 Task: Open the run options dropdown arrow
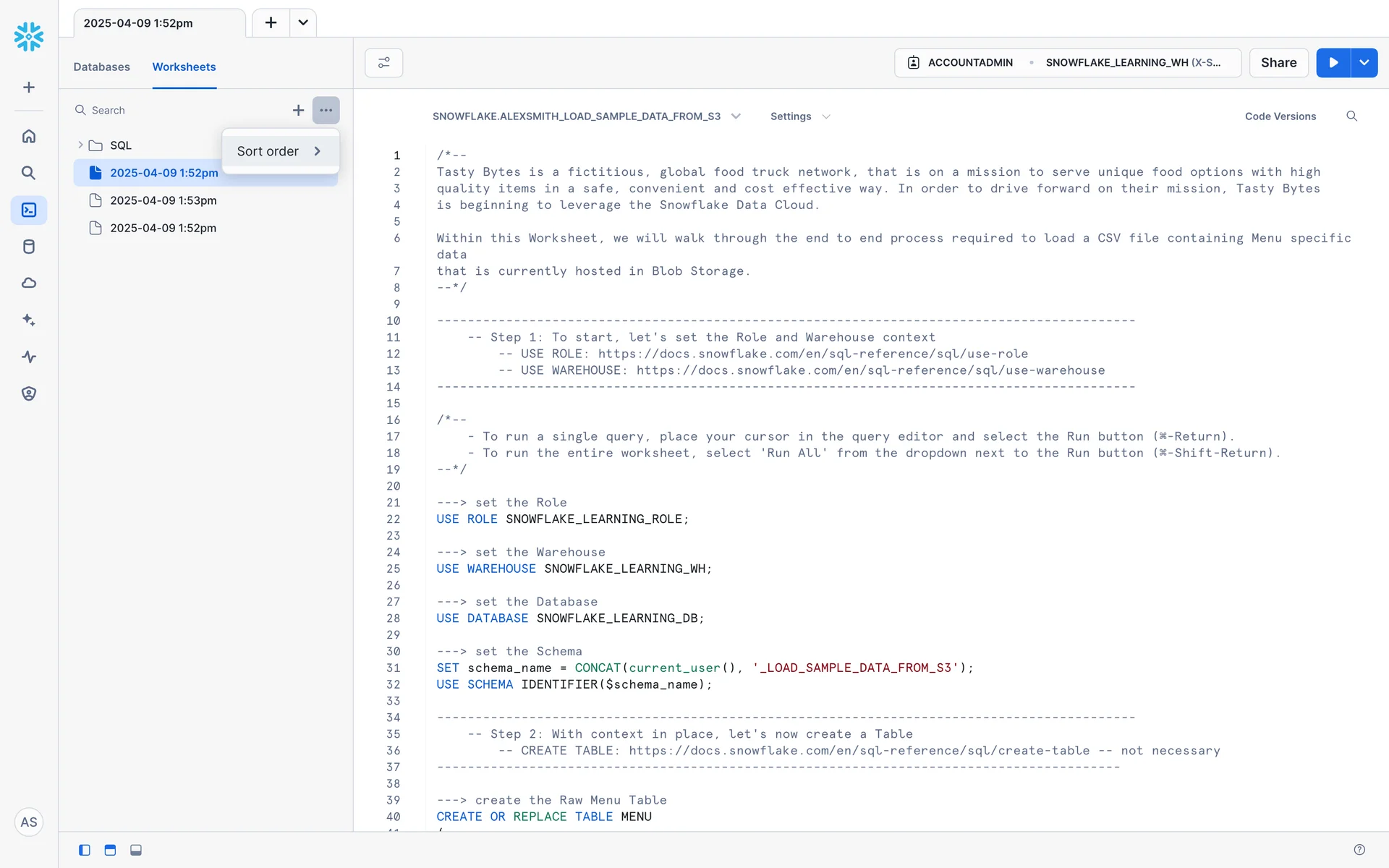(1364, 63)
